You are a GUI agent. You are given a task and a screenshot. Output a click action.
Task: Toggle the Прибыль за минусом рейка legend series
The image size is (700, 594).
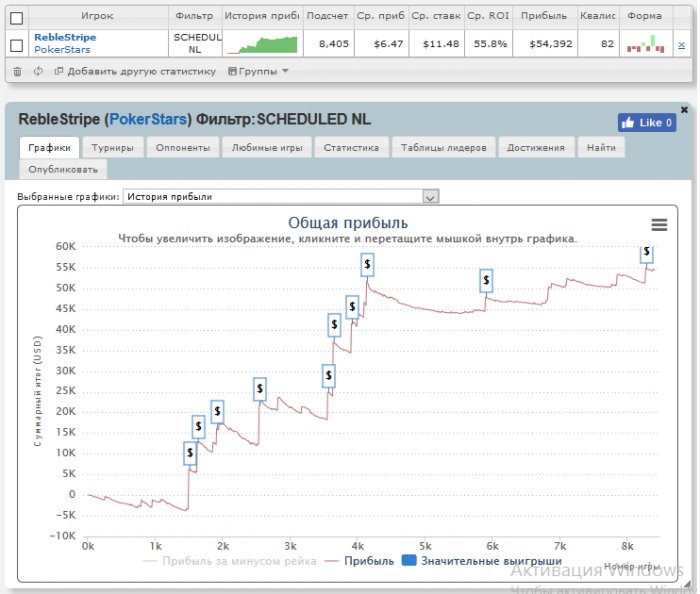[x=228, y=561]
